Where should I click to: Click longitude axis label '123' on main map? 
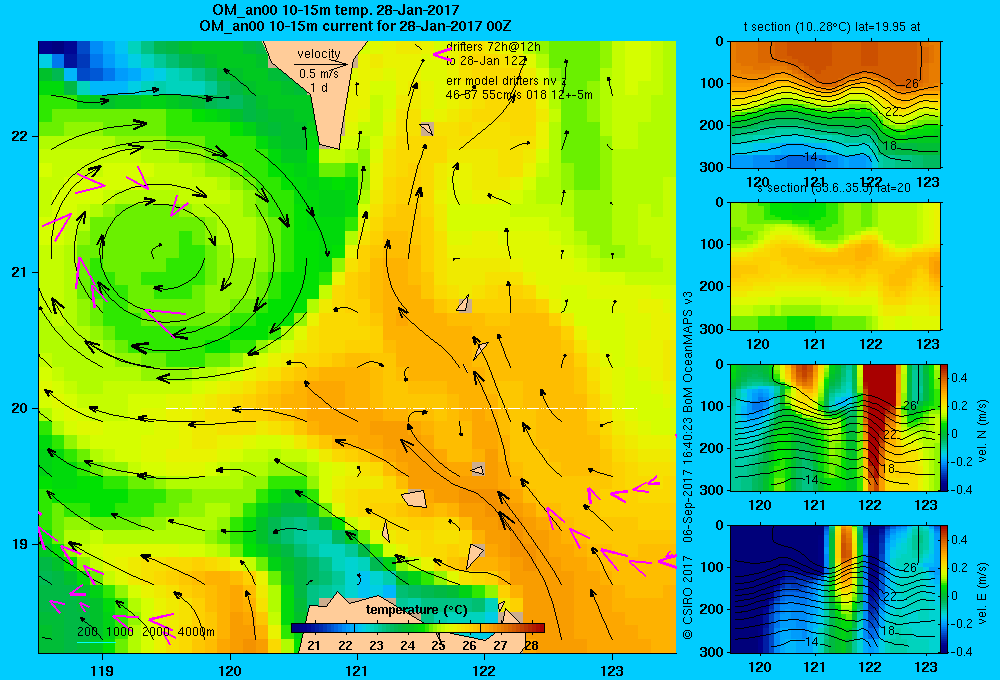pos(612,670)
